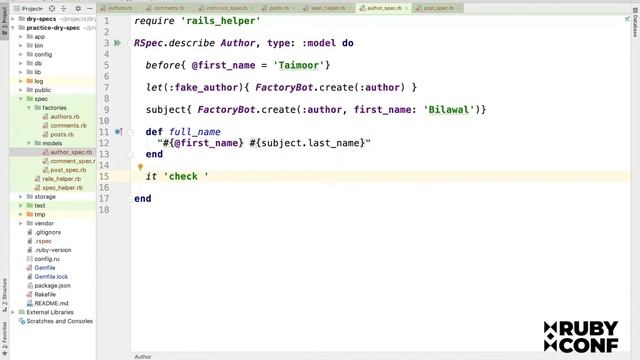The height and width of the screenshot is (360, 640).
Task: Click line number 17 in the gutter
Action: pos(104,198)
